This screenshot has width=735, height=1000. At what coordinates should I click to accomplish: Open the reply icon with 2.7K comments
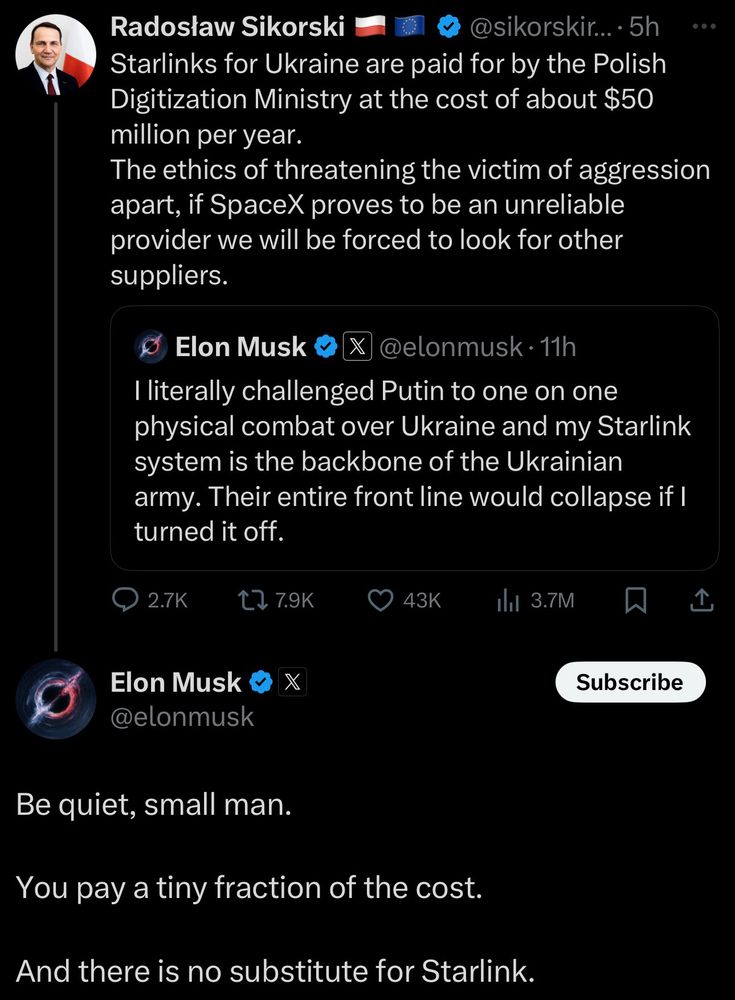(x=125, y=600)
